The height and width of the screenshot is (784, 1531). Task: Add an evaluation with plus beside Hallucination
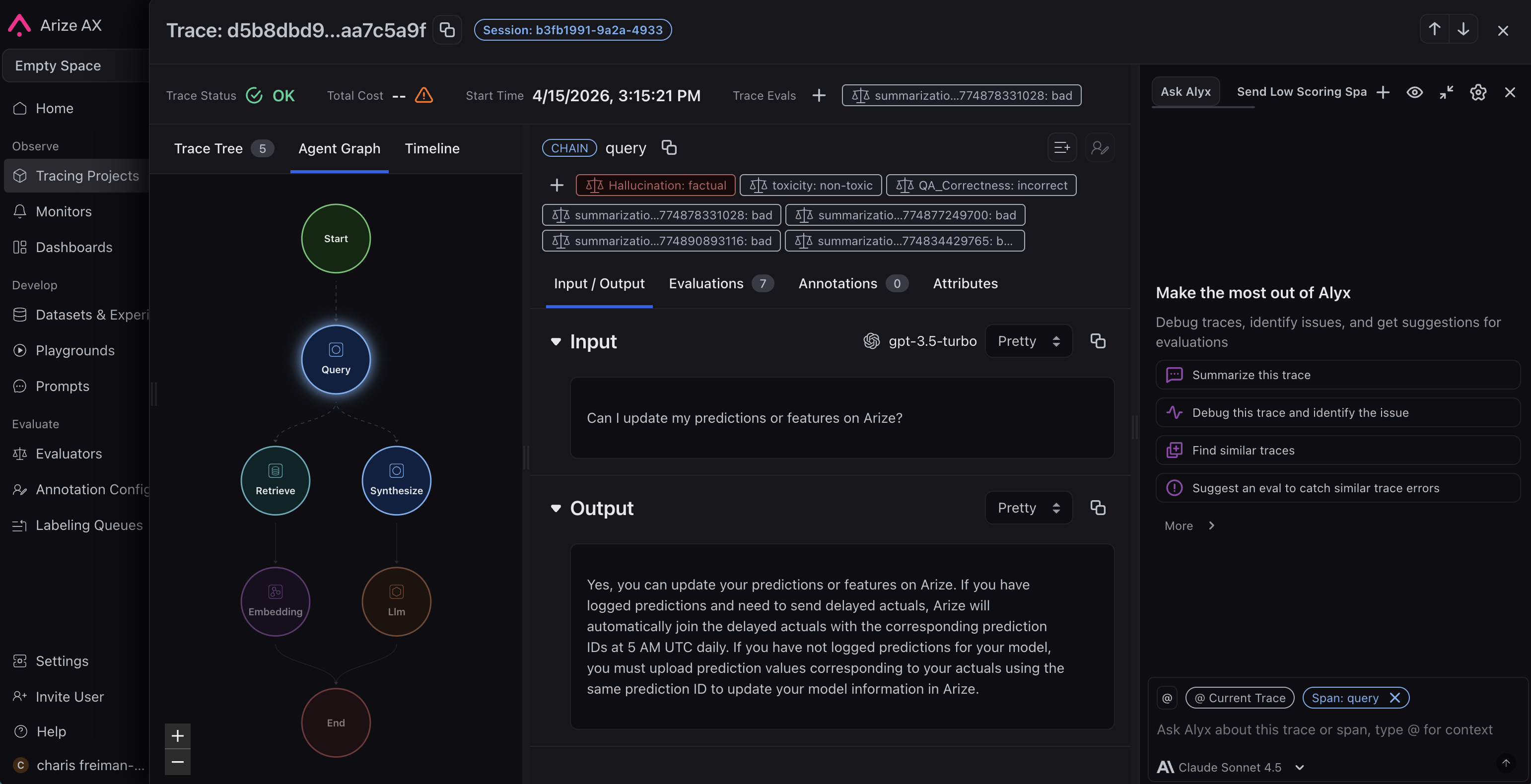tap(557, 185)
